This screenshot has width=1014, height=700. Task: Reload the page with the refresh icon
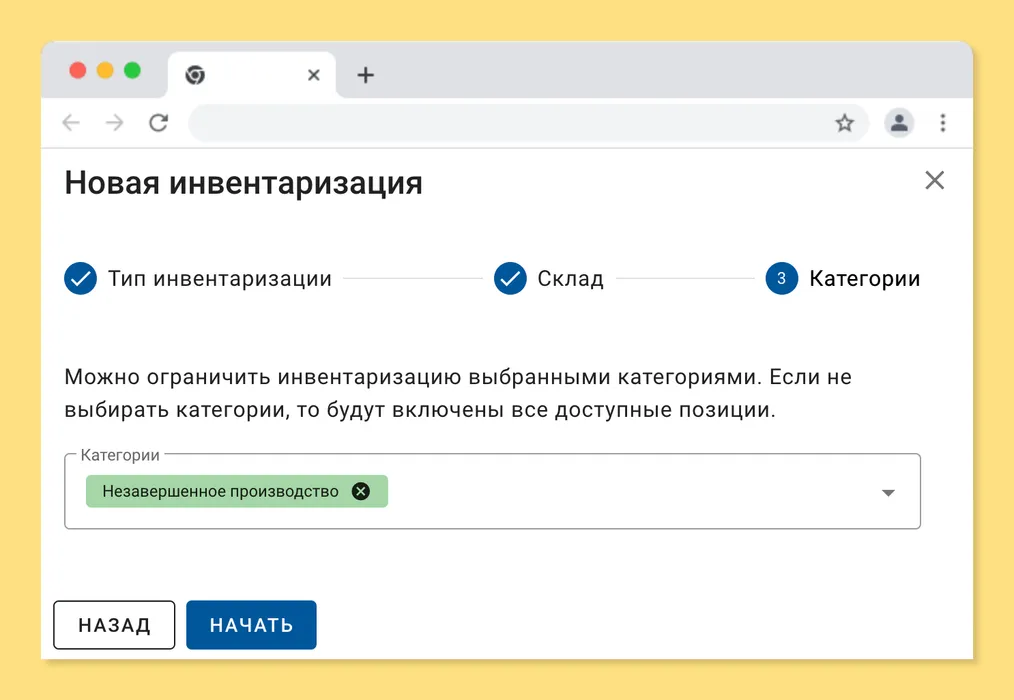158,122
